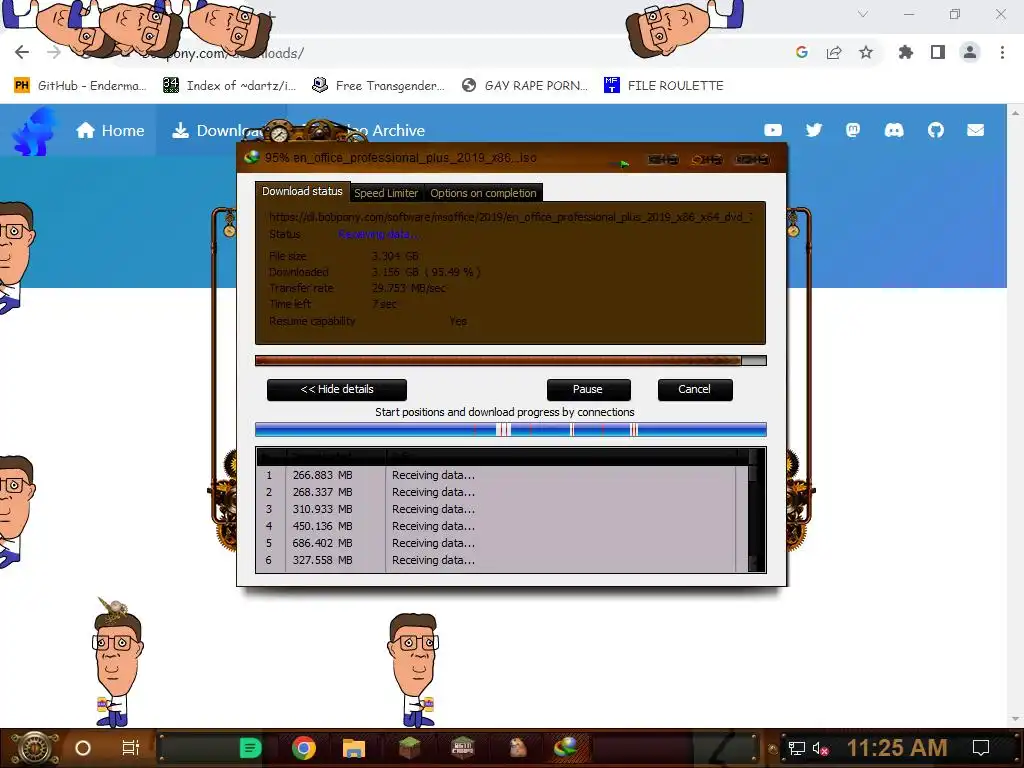
Task: Go to the Home page in site navigation
Action: pos(110,131)
